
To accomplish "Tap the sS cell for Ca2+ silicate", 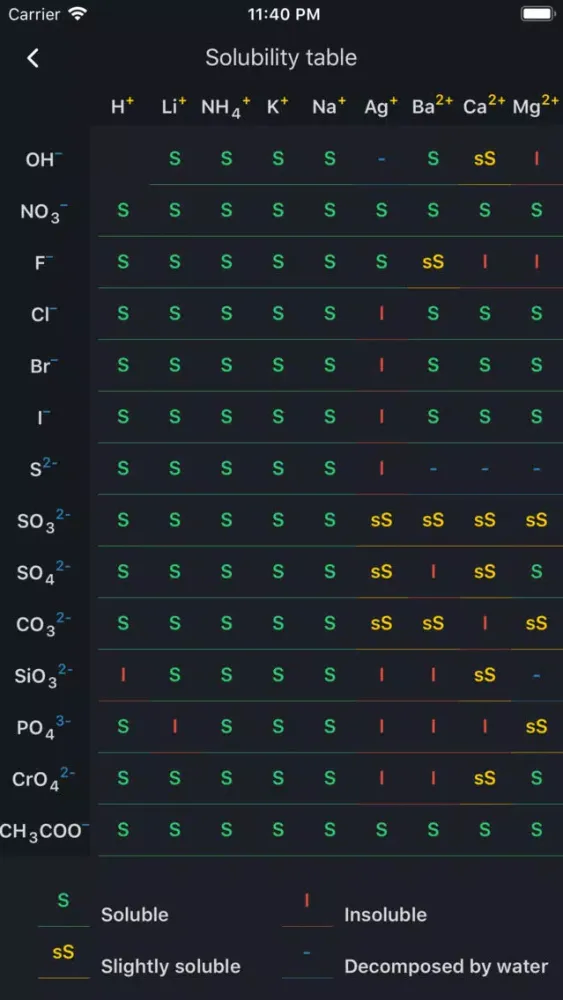I will tap(484, 675).
